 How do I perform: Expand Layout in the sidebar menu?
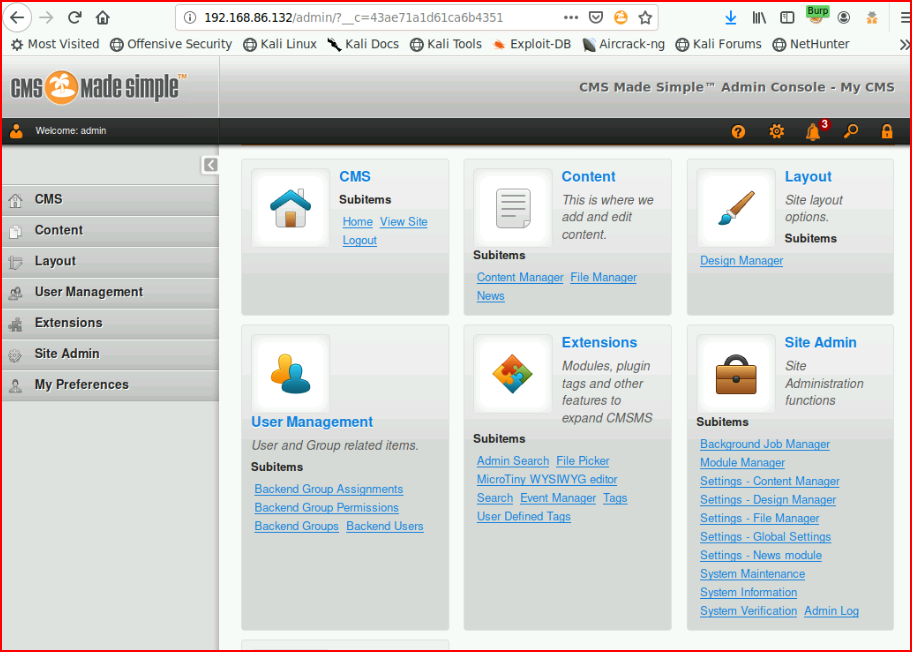point(111,261)
